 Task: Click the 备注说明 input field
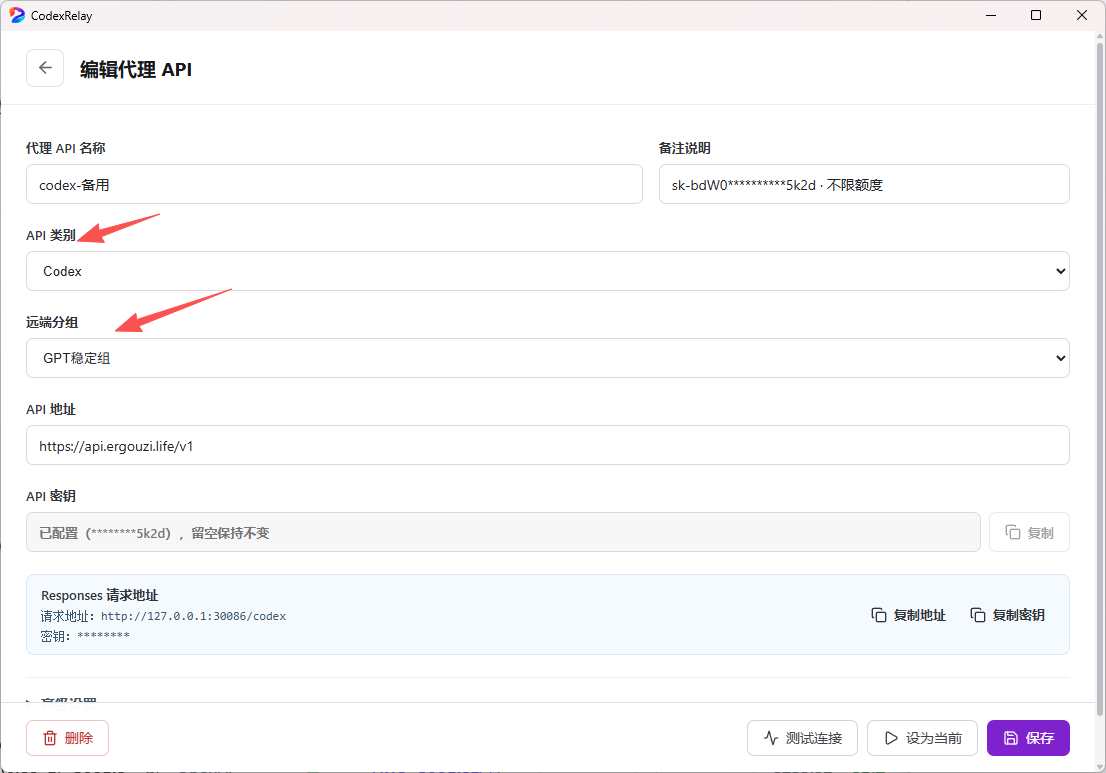tap(864, 184)
